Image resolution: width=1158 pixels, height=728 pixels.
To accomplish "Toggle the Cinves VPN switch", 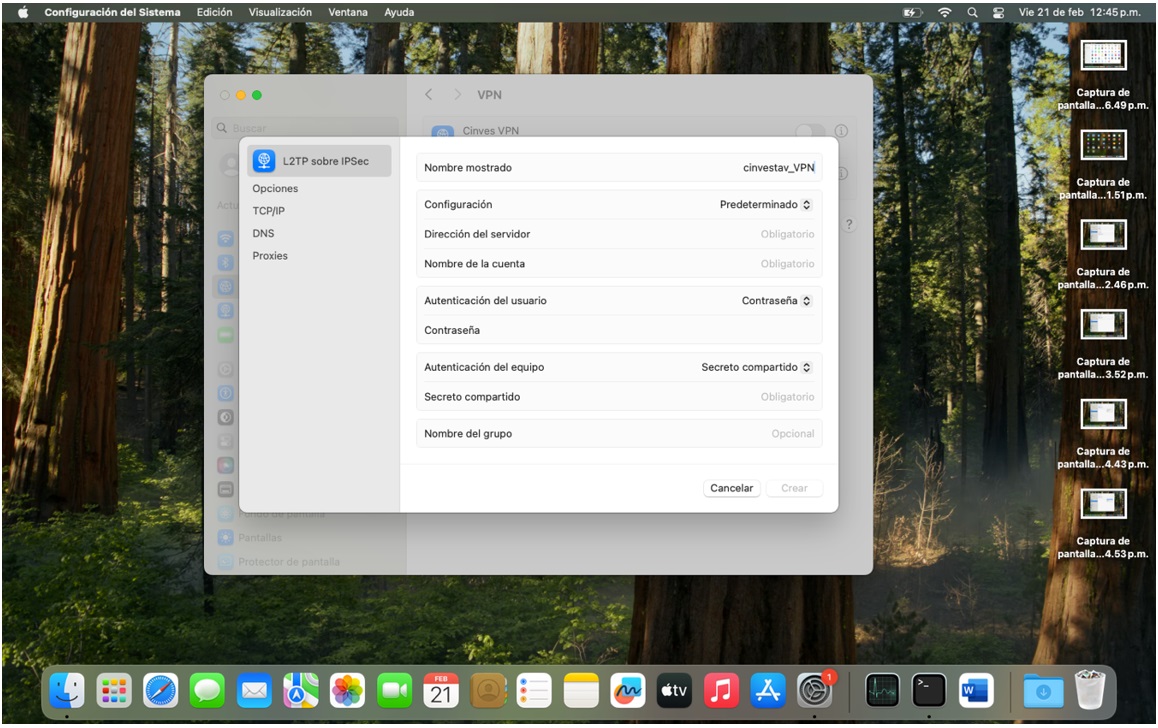I will 810,131.
